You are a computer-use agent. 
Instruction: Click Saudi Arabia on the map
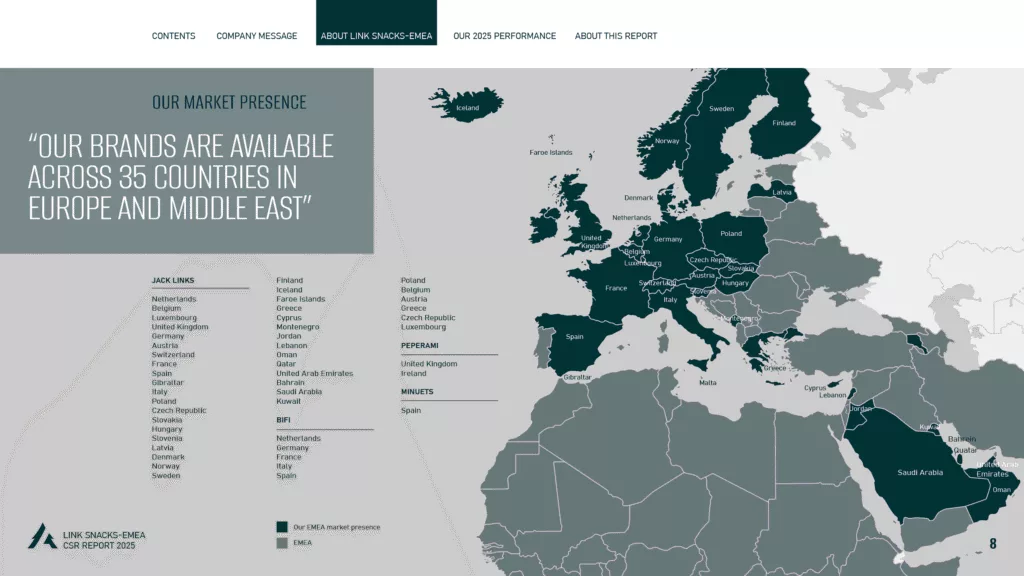[920, 472]
